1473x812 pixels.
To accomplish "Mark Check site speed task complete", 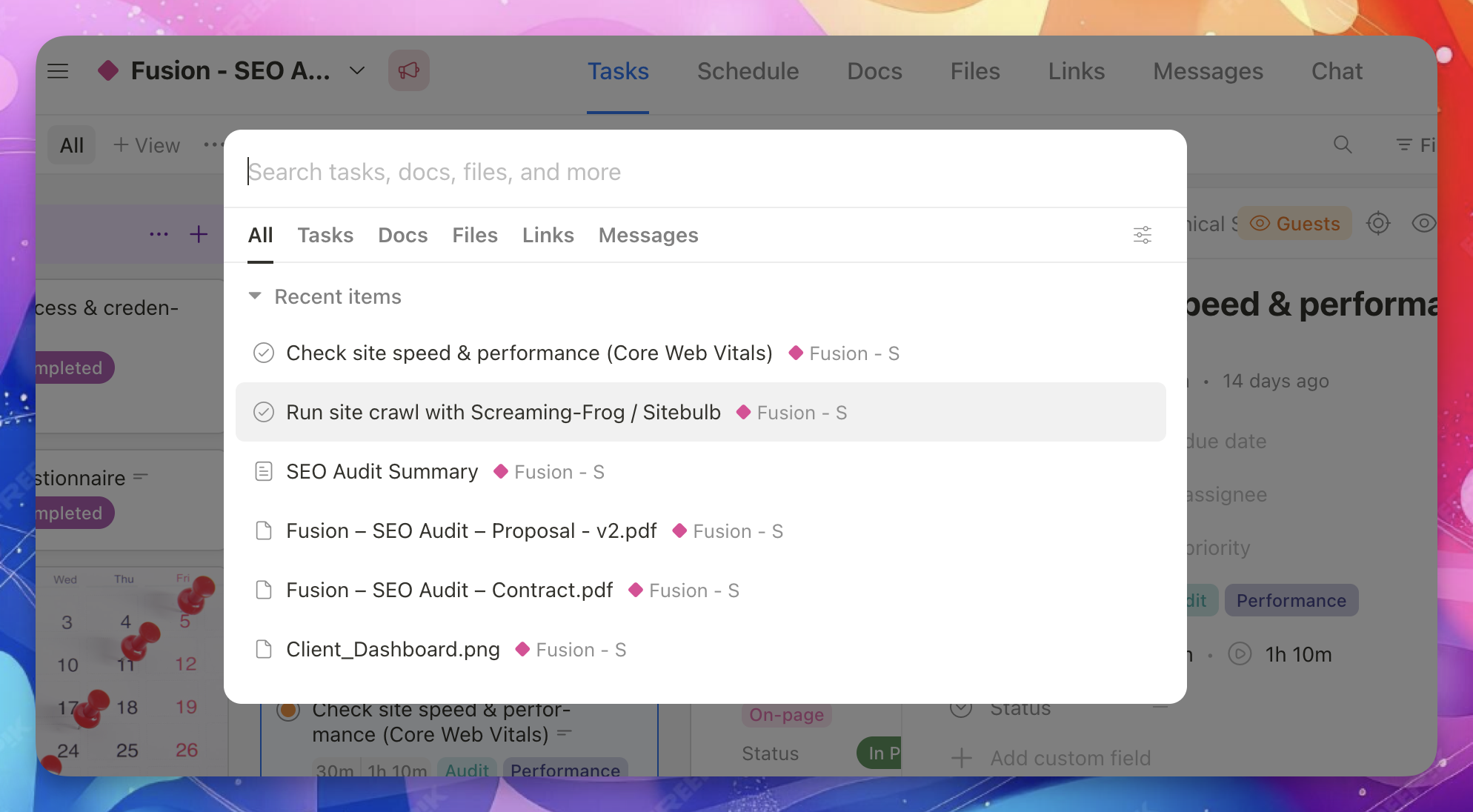I will click(264, 353).
